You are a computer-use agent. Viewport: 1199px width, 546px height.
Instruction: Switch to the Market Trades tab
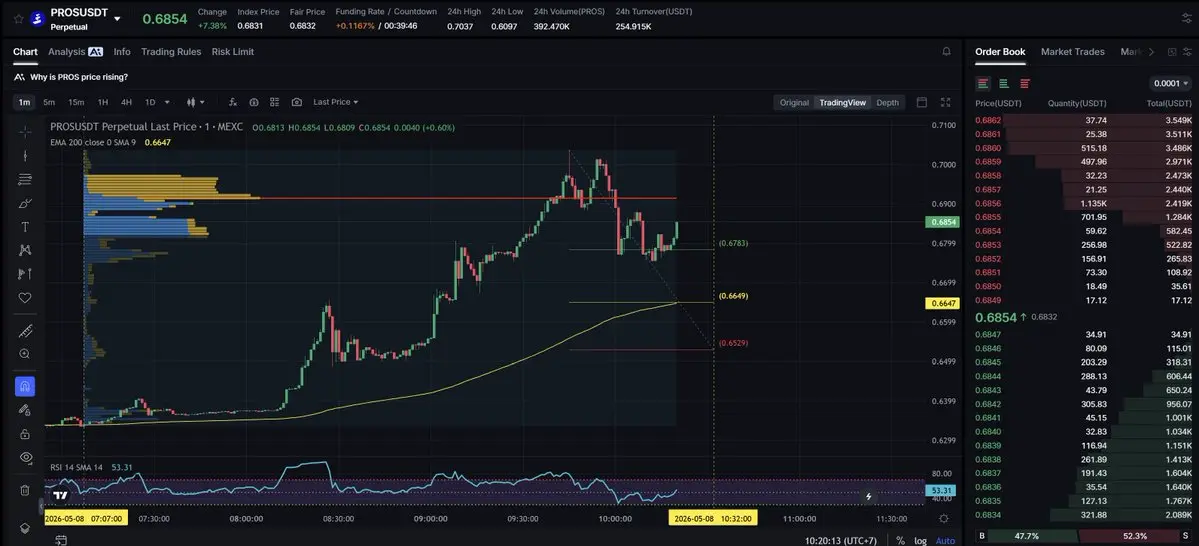pyautogui.click(x=1072, y=51)
